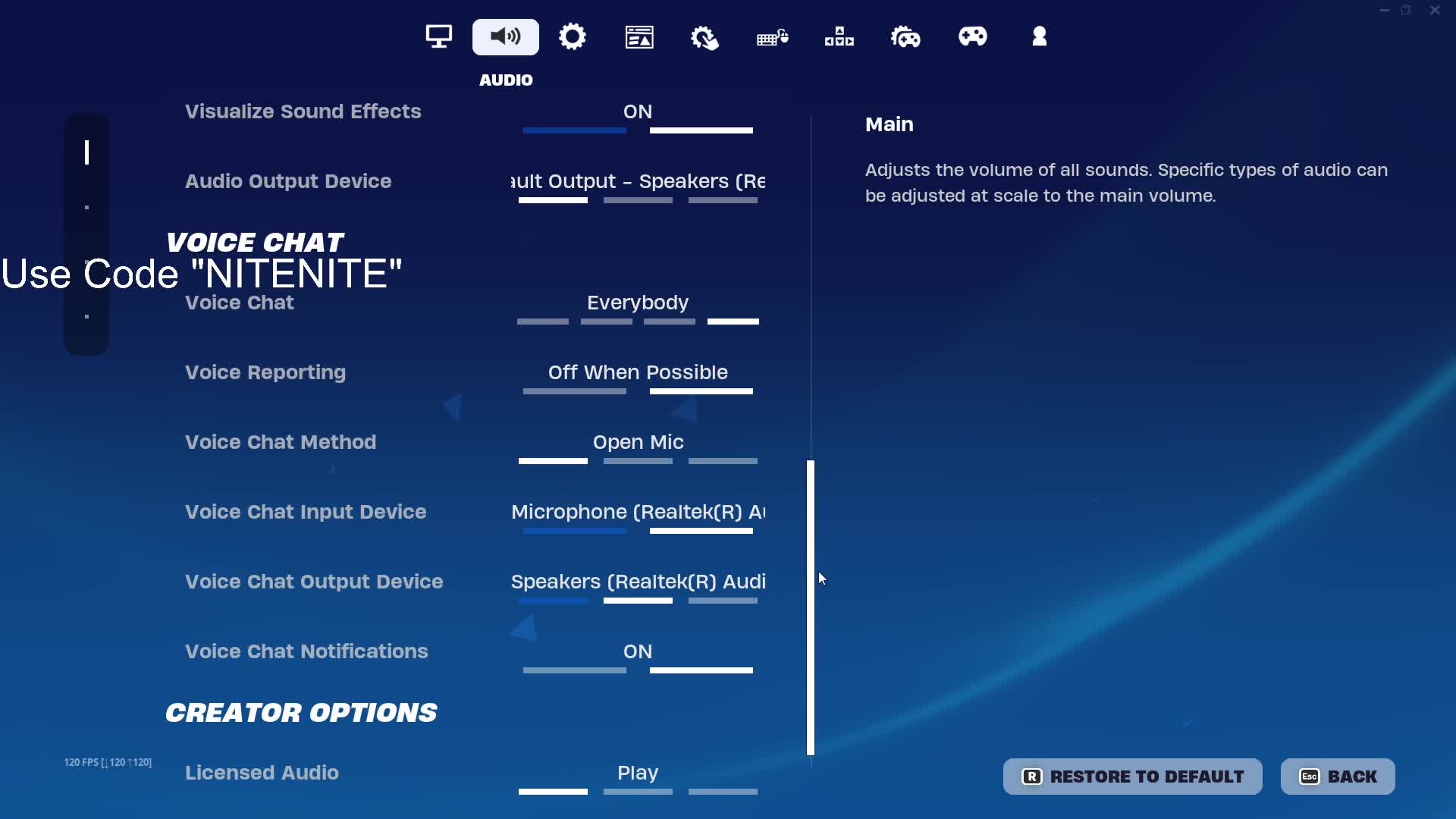Viewport: 1456px width, 819px height.
Task: Close the game window
Action: pyautogui.click(x=1435, y=11)
